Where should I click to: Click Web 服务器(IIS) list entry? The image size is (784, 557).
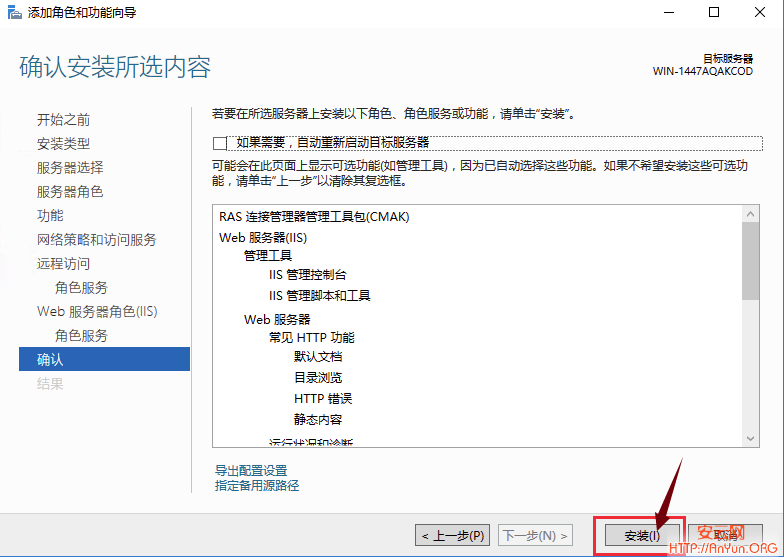263,238
